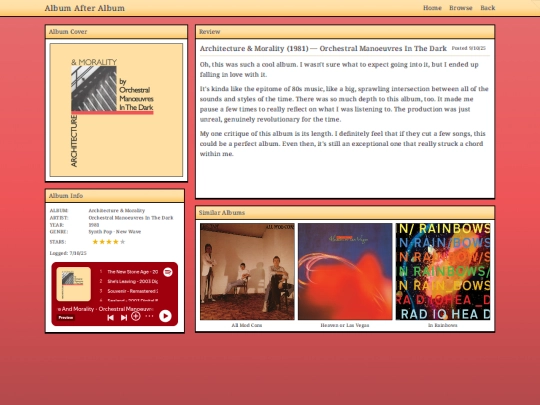Click the fifth gray rating star
540x405 pixels.
[x=123, y=242]
